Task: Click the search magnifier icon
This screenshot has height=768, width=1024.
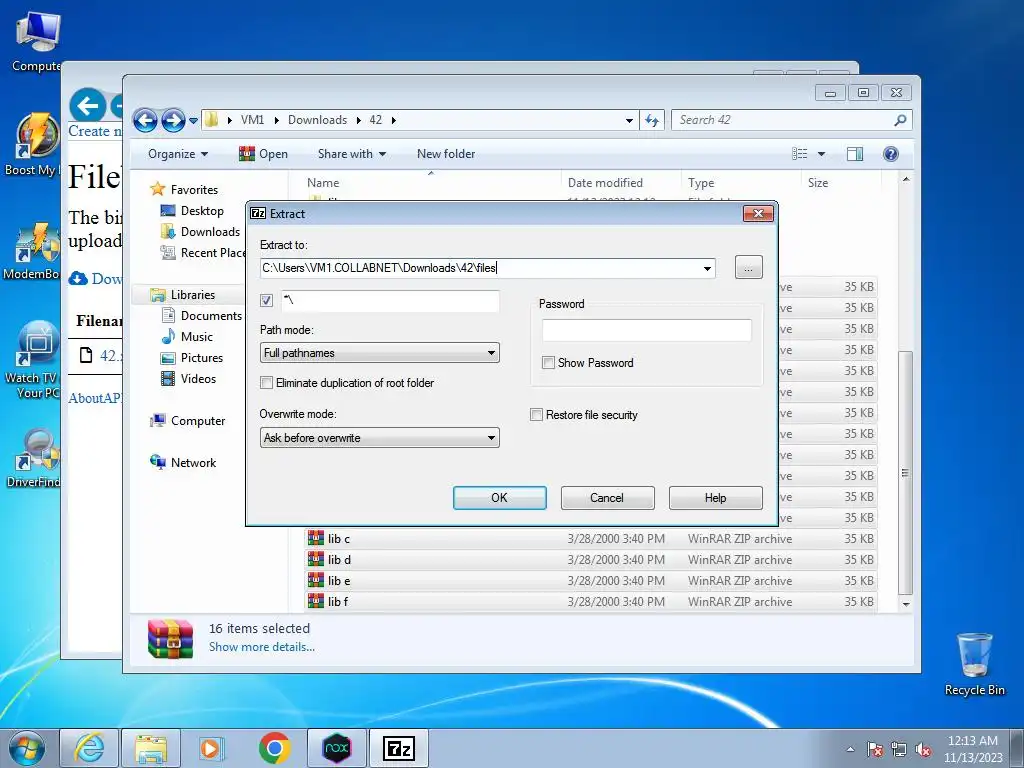Action: click(x=901, y=120)
